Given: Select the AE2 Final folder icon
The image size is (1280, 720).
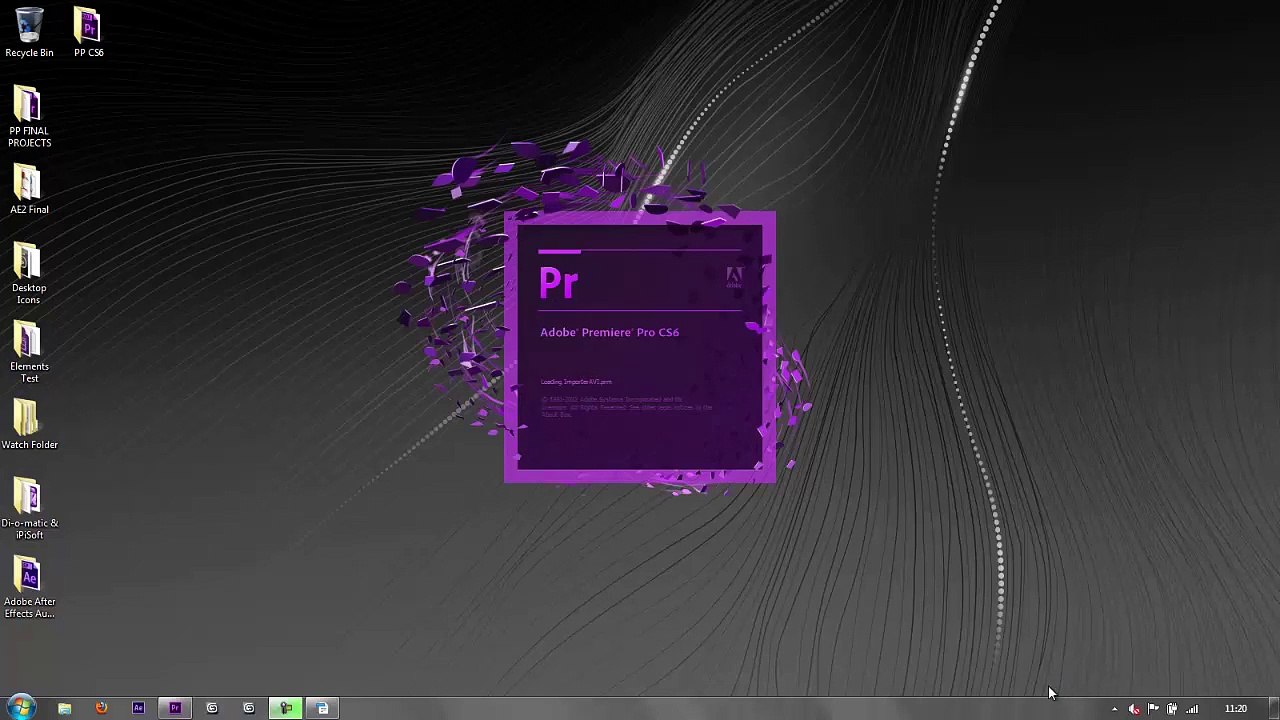Looking at the screenshot, I should coord(29,190).
